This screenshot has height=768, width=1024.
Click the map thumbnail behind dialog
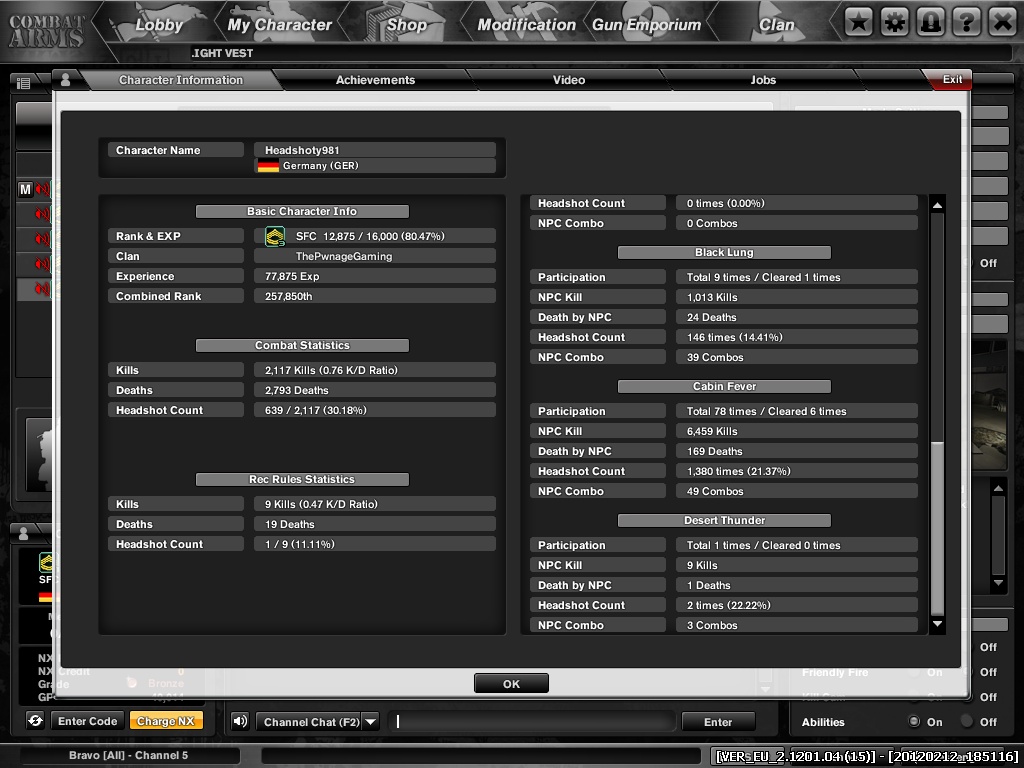click(989, 405)
